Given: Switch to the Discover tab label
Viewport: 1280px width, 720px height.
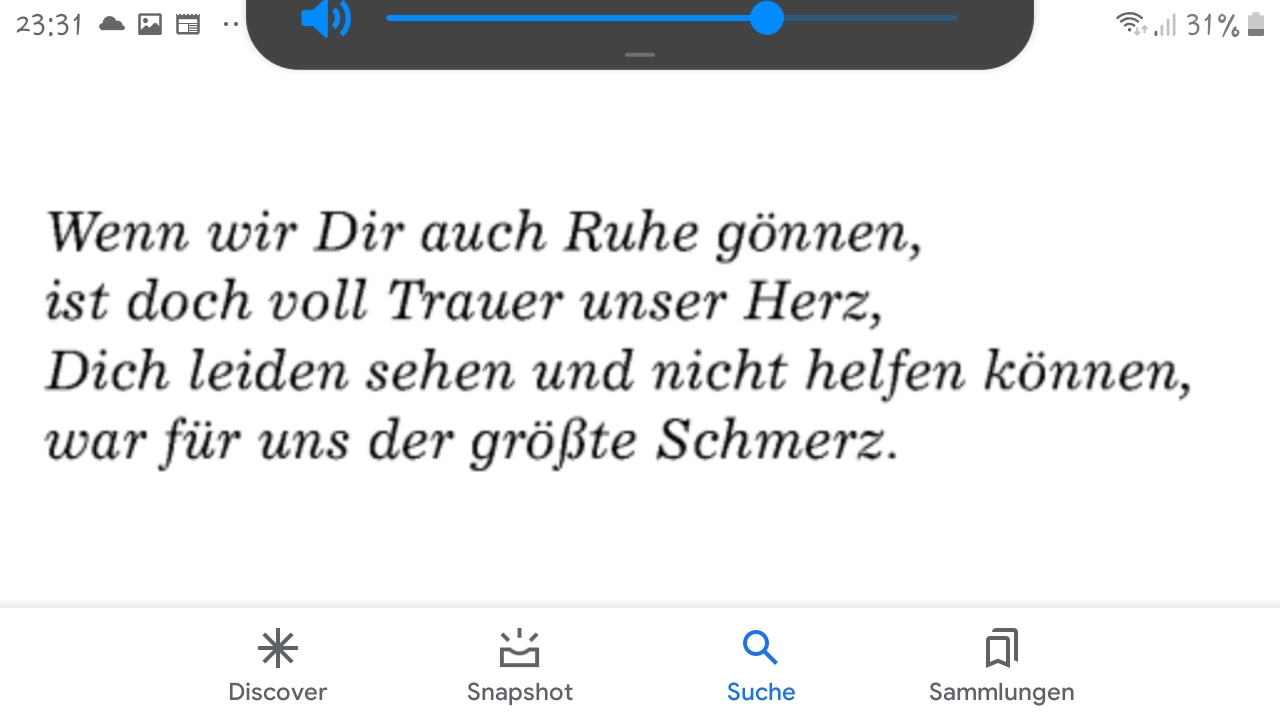Looking at the screenshot, I should click(x=278, y=692).
